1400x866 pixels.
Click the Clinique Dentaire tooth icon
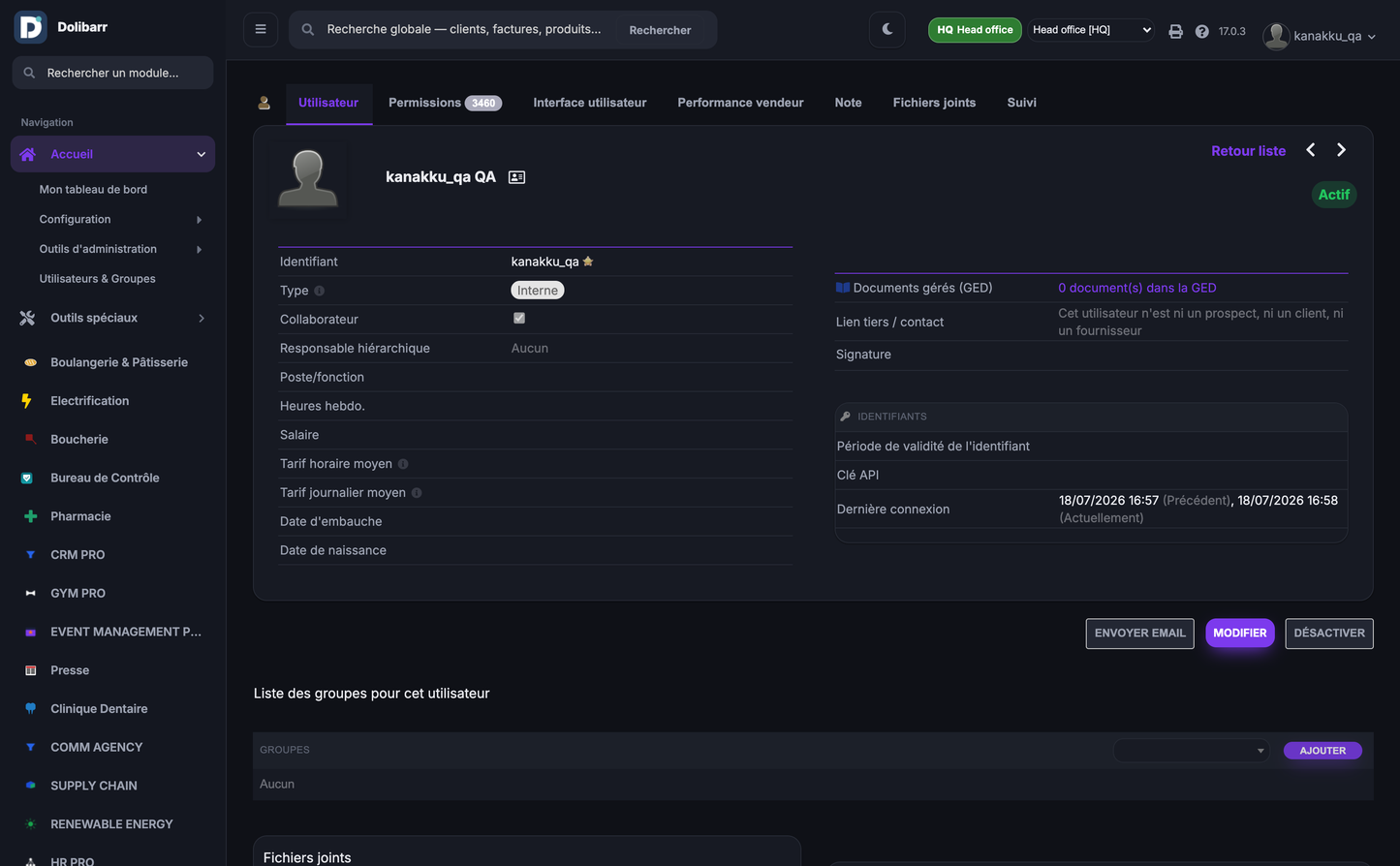(30, 709)
